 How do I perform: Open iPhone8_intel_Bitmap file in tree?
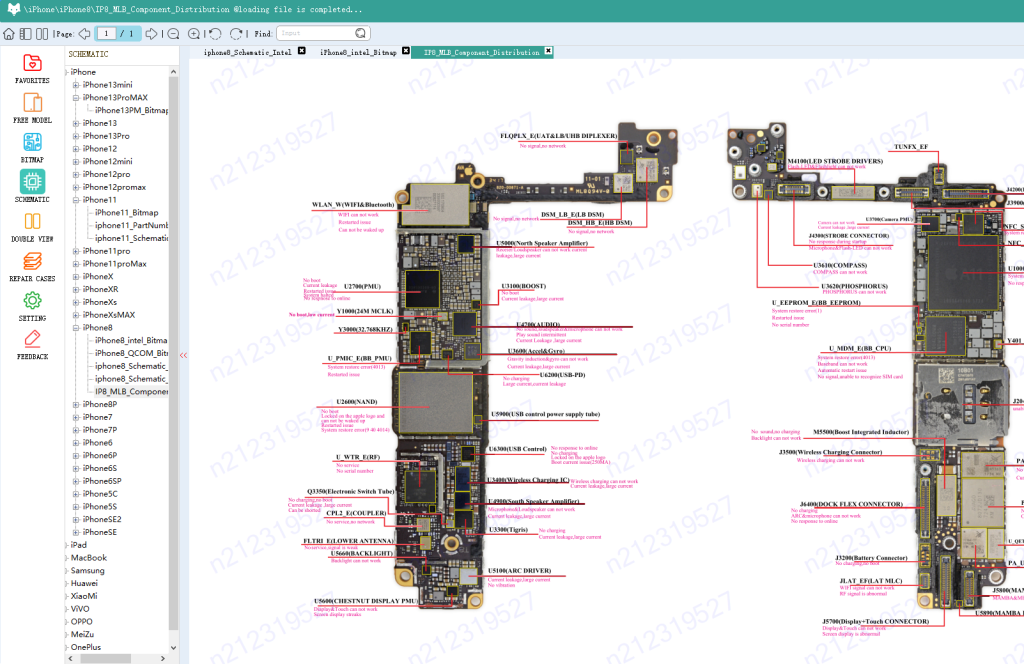[131, 340]
